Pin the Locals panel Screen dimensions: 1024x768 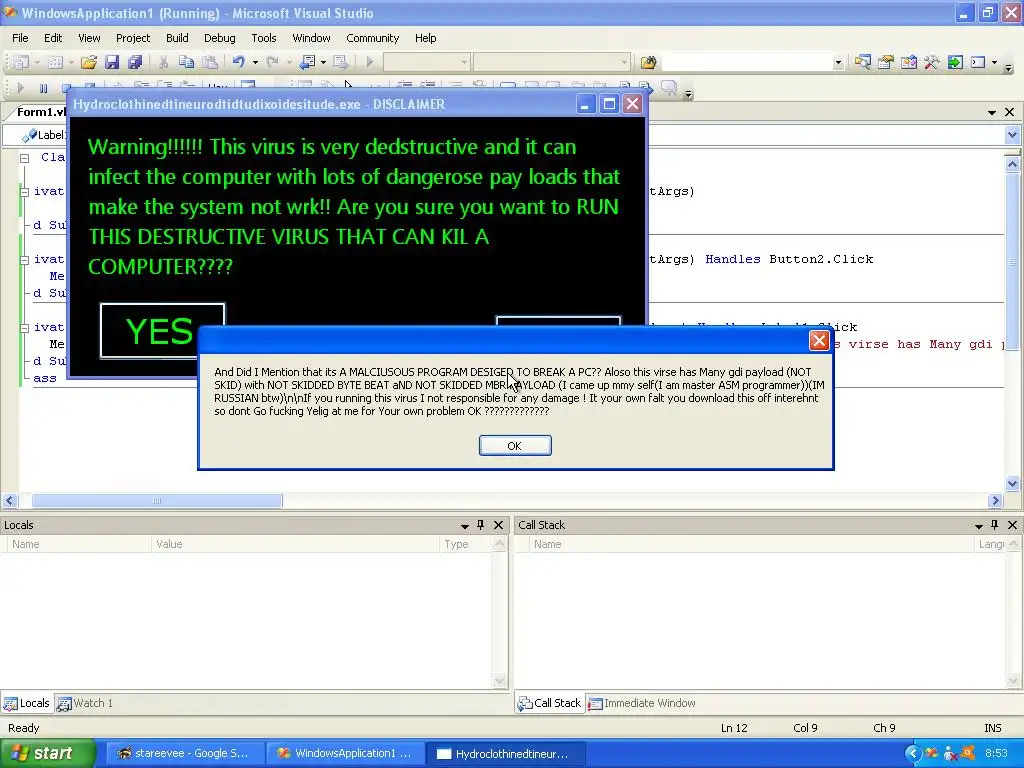click(x=481, y=525)
